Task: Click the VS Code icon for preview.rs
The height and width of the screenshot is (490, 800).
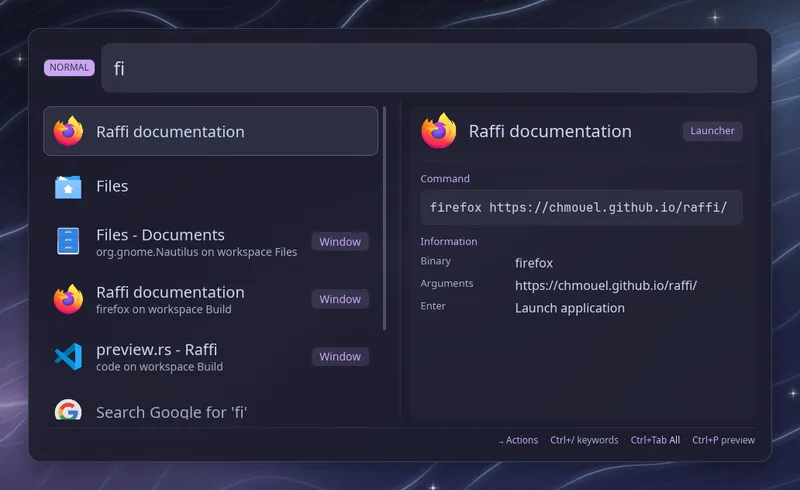Action: pos(68,356)
